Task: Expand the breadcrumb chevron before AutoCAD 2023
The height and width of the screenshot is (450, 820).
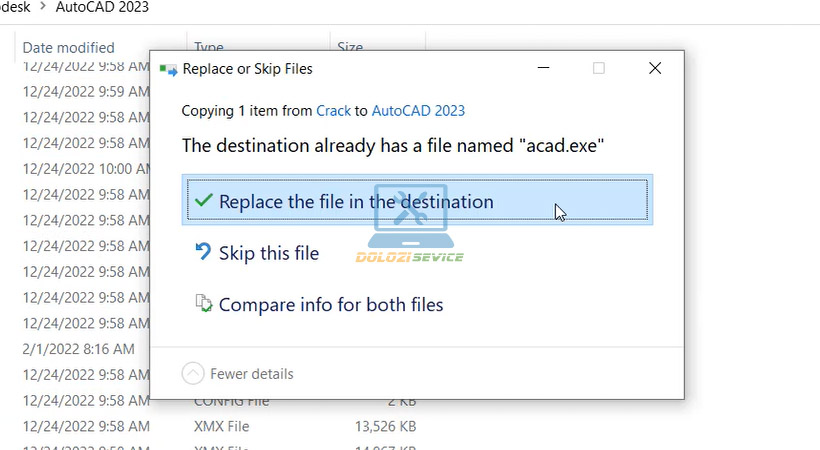Action: point(42,8)
